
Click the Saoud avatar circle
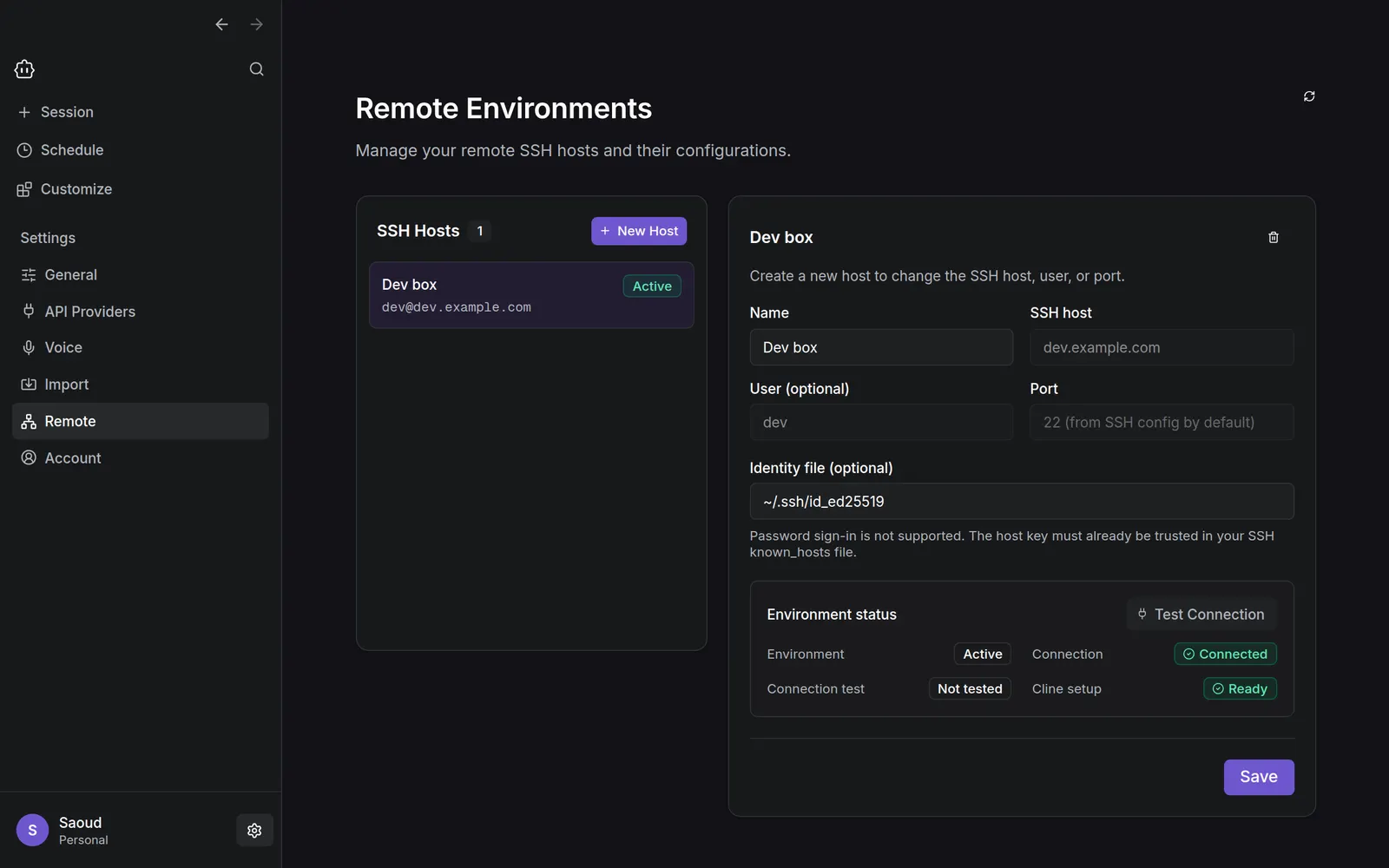(32, 831)
